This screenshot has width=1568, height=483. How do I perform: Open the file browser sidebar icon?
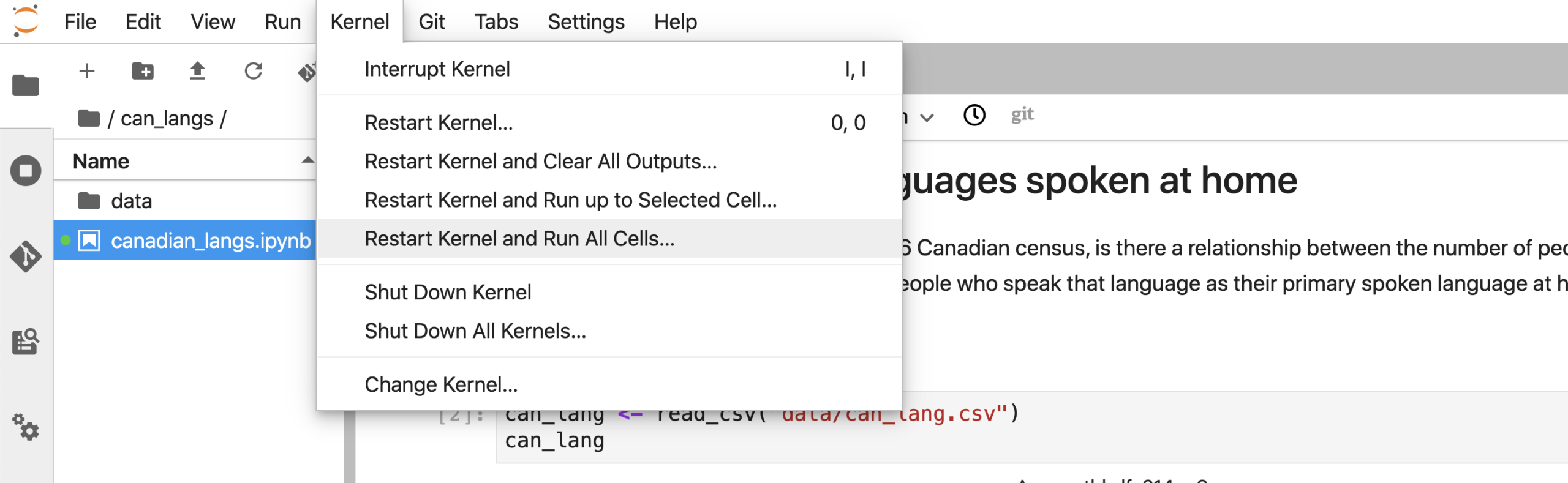click(x=25, y=85)
